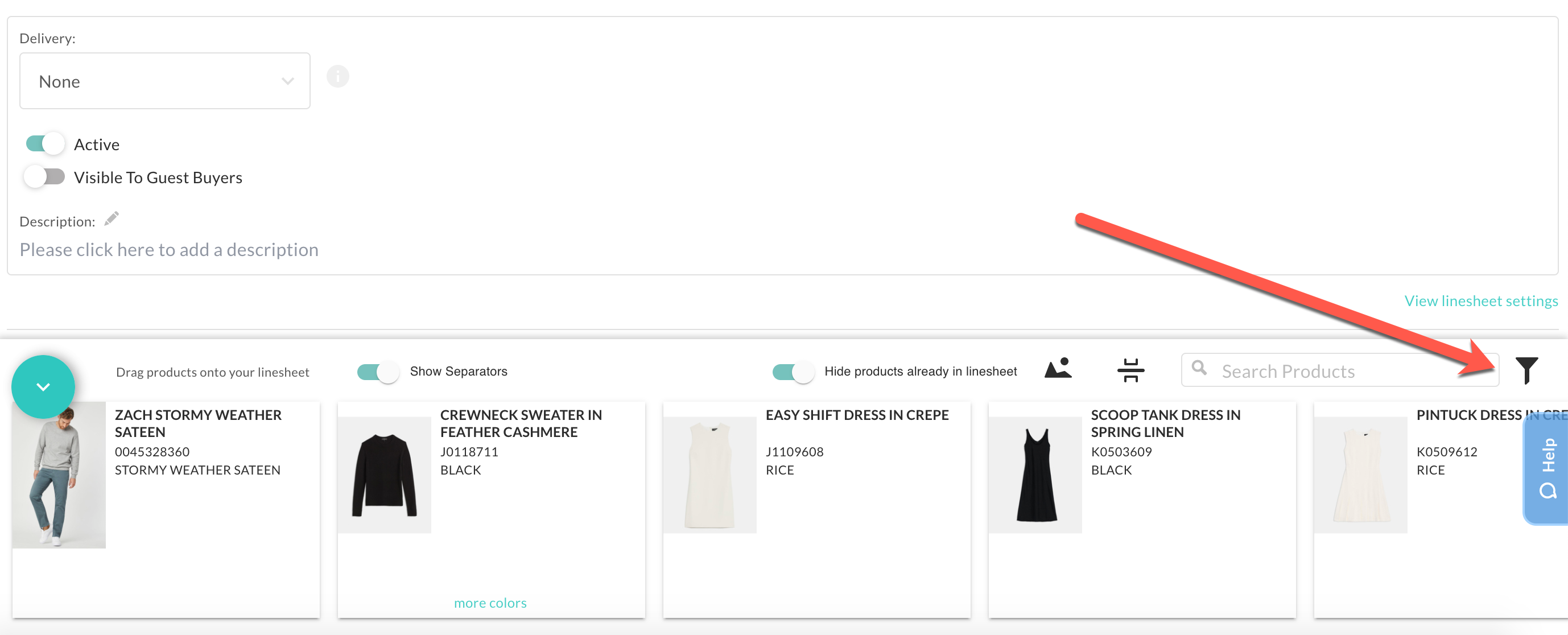Image resolution: width=1568 pixels, height=635 pixels.
Task: Select Easy Shift Dress in Crepe card
Action: [817, 510]
